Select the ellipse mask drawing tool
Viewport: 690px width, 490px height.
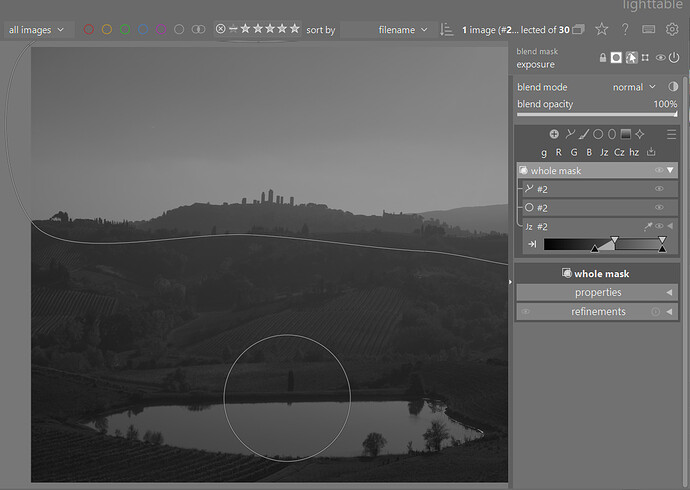click(612, 134)
